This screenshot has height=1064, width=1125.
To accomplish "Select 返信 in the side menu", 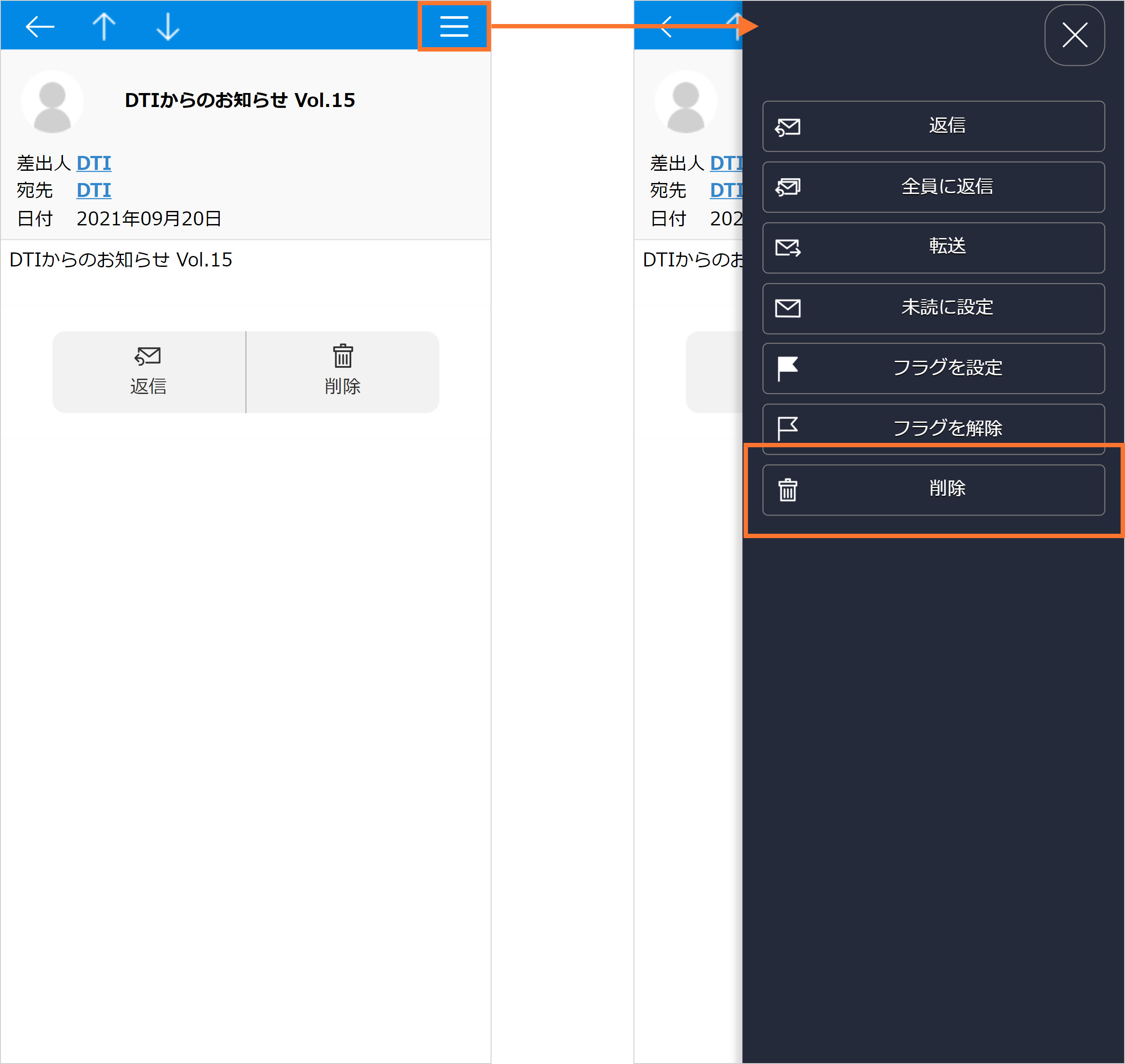I will coord(933,127).
